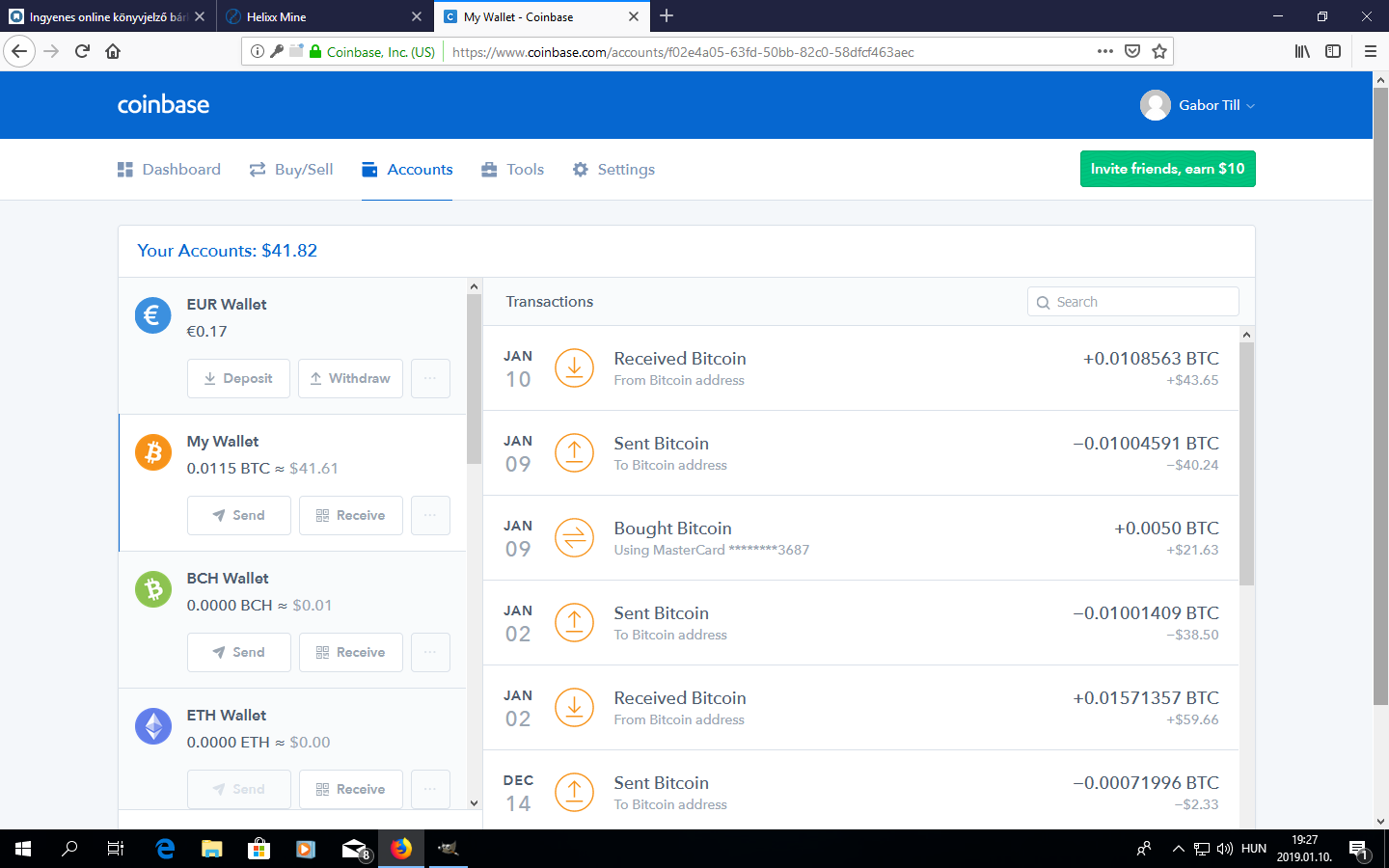1389x868 pixels.
Task: Open the Firefox library icon
Action: point(1302,51)
